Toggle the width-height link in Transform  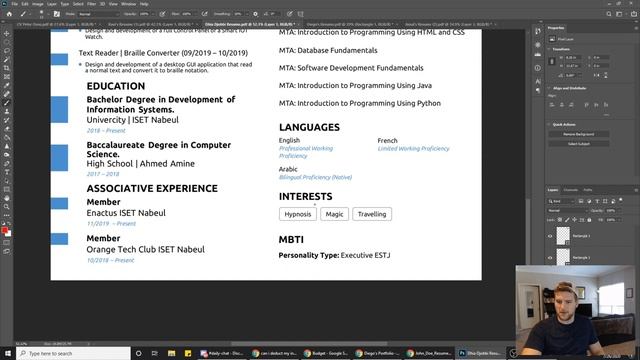point(552,61)
